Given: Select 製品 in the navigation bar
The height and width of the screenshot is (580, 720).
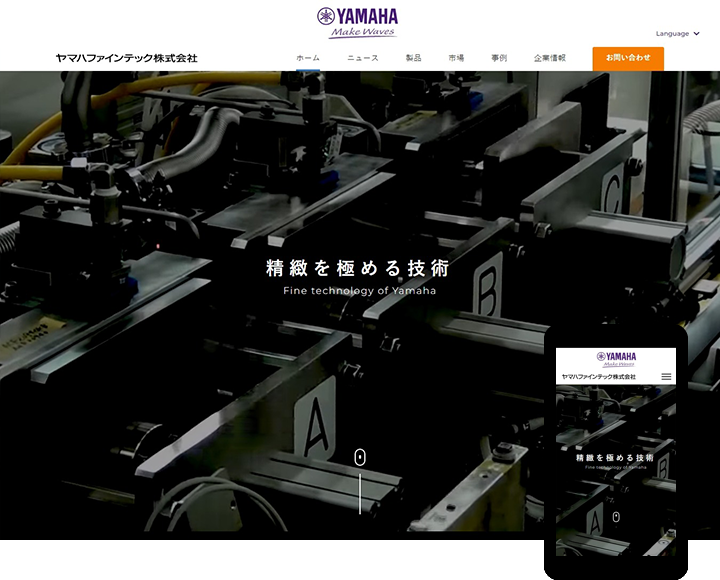Looking at the screenshot, I should click(413, 58).
